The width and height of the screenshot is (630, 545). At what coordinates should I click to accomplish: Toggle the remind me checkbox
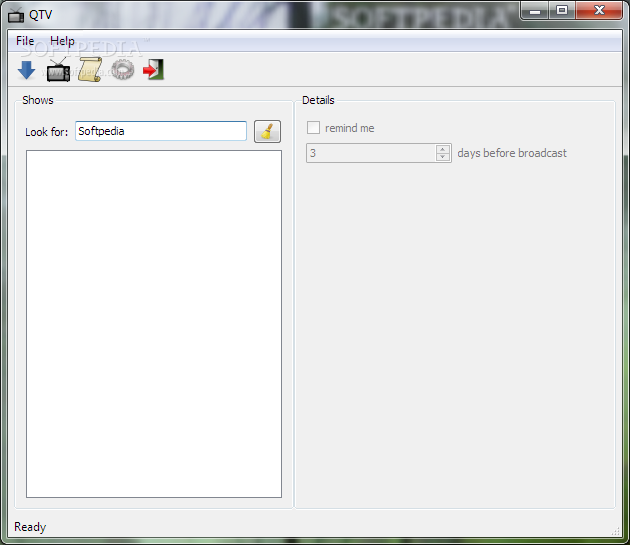[x=313, y=128]
